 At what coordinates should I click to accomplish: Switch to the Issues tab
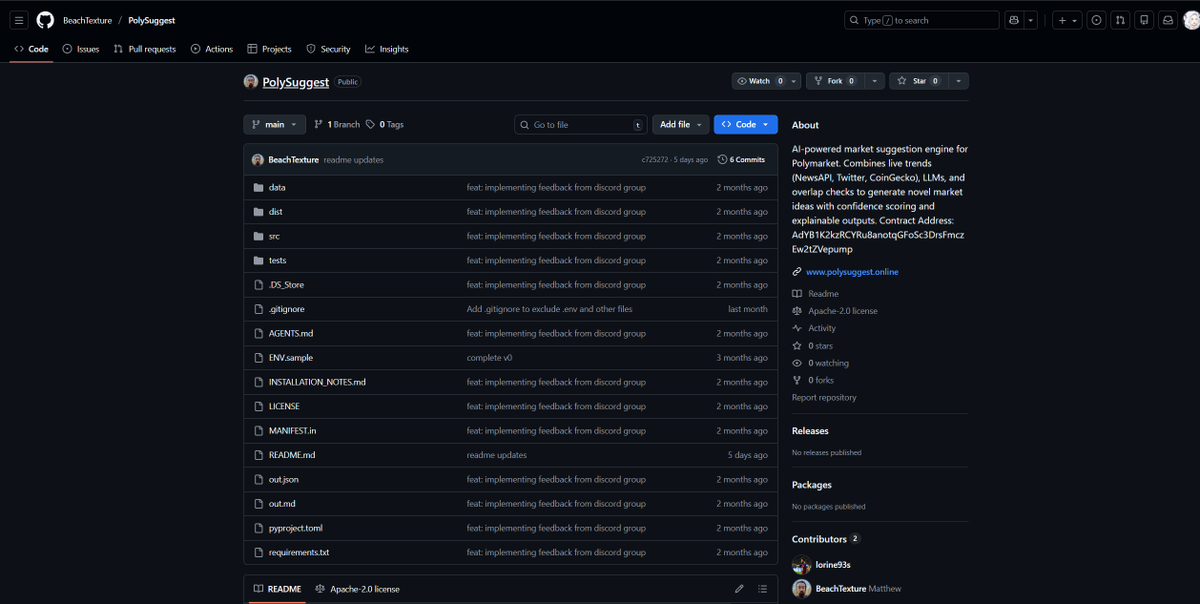click(81, 49)
